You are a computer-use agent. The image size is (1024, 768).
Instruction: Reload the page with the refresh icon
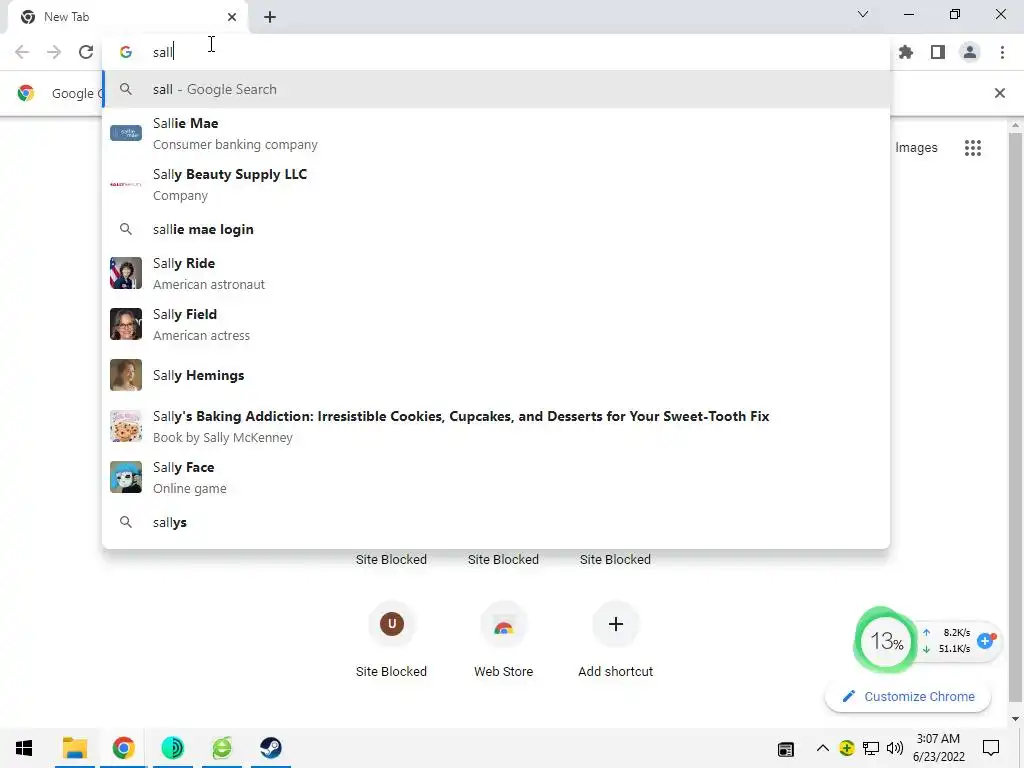click(x=86, y=52)
